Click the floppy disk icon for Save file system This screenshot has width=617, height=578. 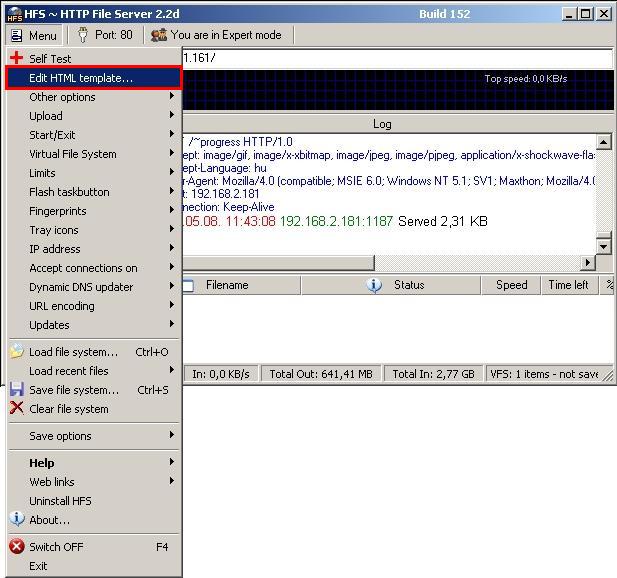pyautogui.click(x=17, y=389)
